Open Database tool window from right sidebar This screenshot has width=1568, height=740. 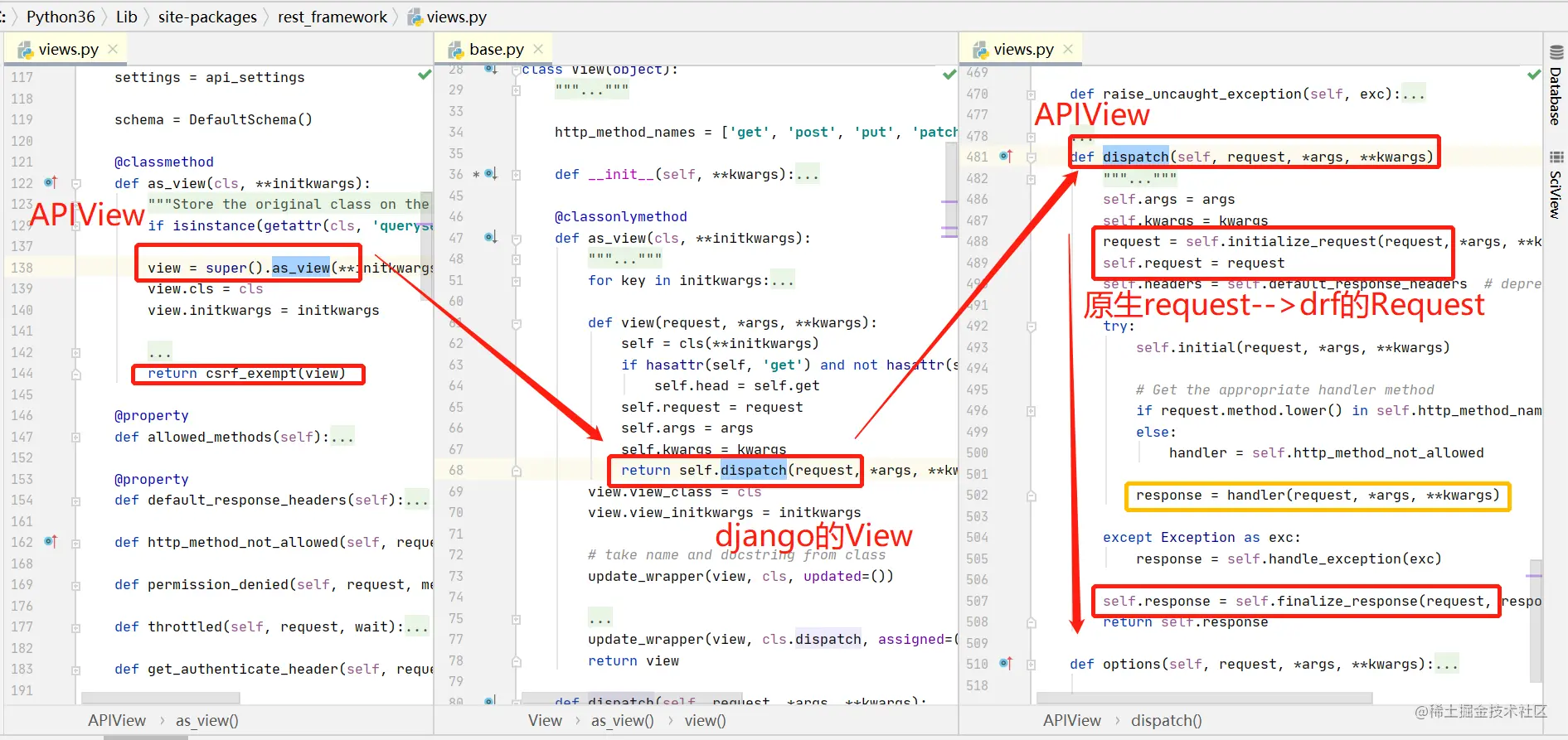coord(1556,85)
